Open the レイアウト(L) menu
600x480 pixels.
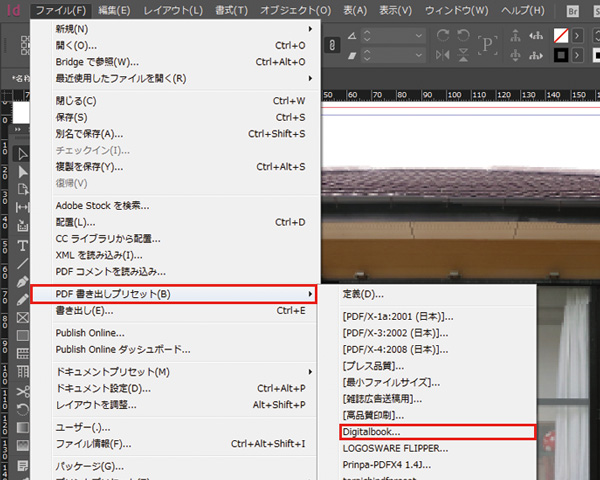pos(173,11)
